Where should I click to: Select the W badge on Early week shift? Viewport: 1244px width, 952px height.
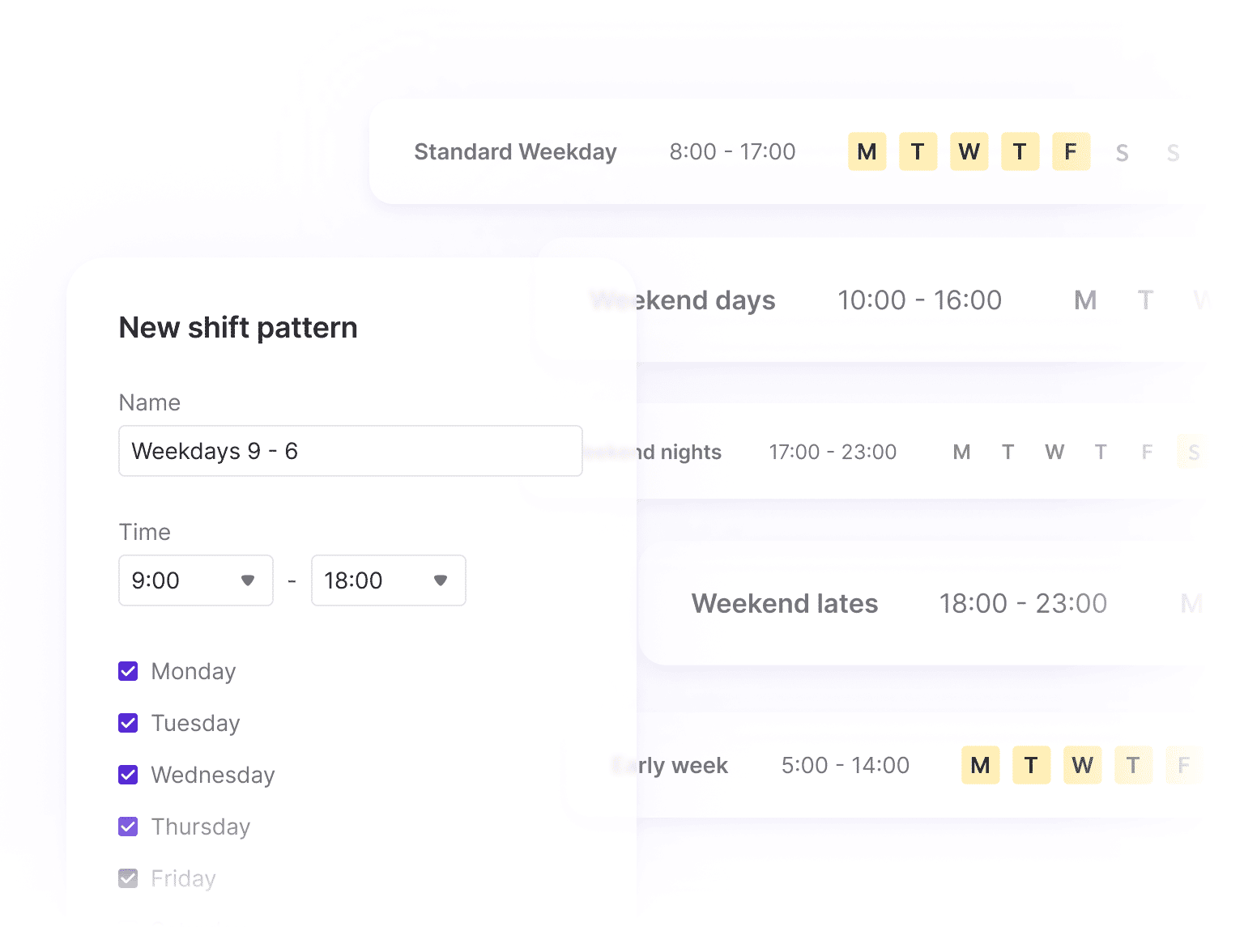(1082, 765)
